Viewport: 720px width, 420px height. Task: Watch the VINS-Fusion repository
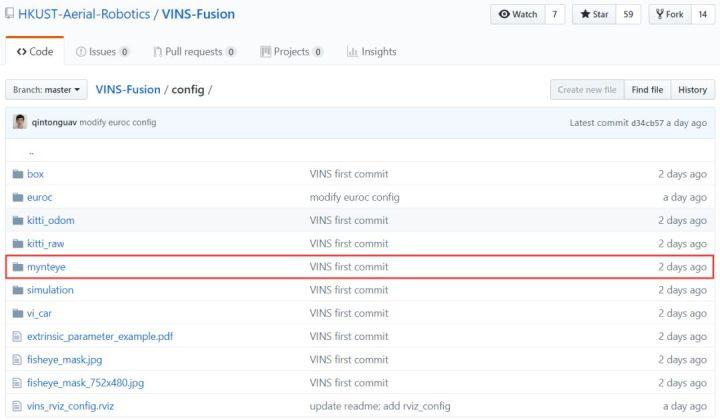click(x=518, y=14)
